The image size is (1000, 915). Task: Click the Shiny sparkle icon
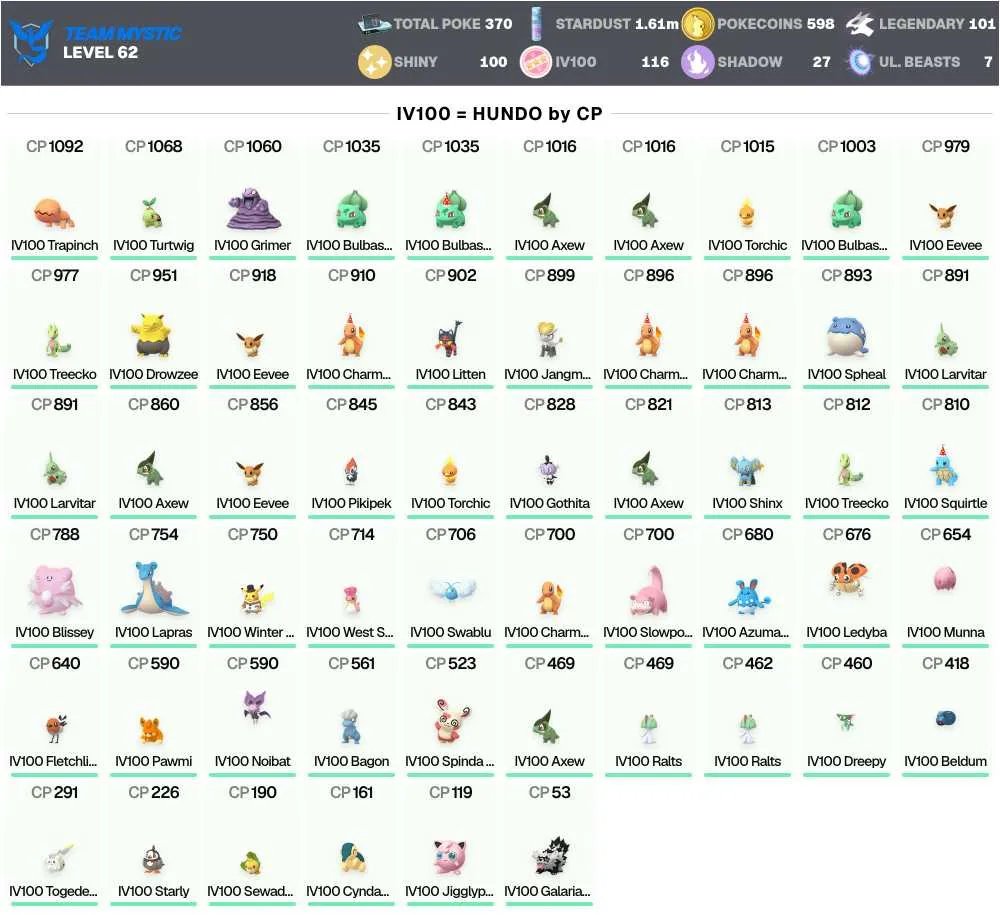click(x=374, y=62)
